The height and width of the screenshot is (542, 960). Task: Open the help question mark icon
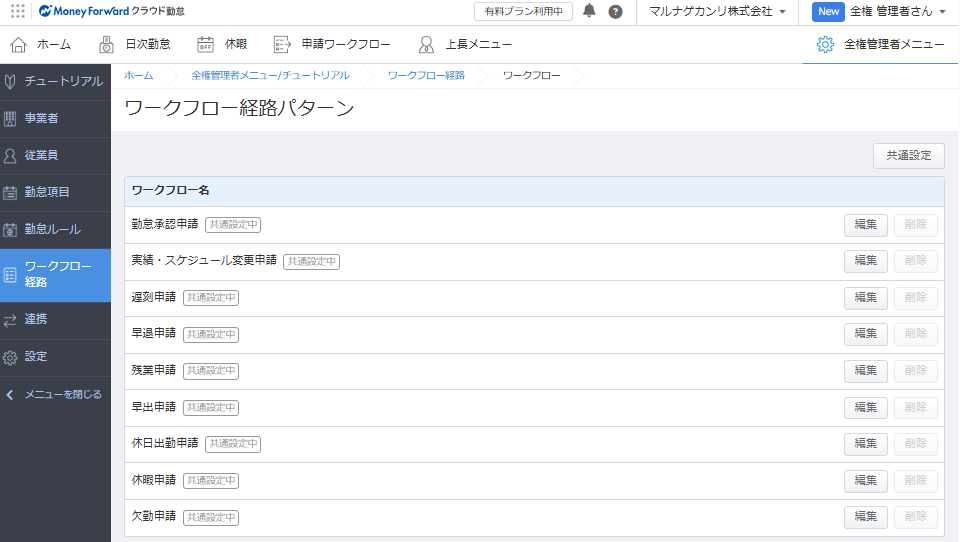tap(615, 12)
